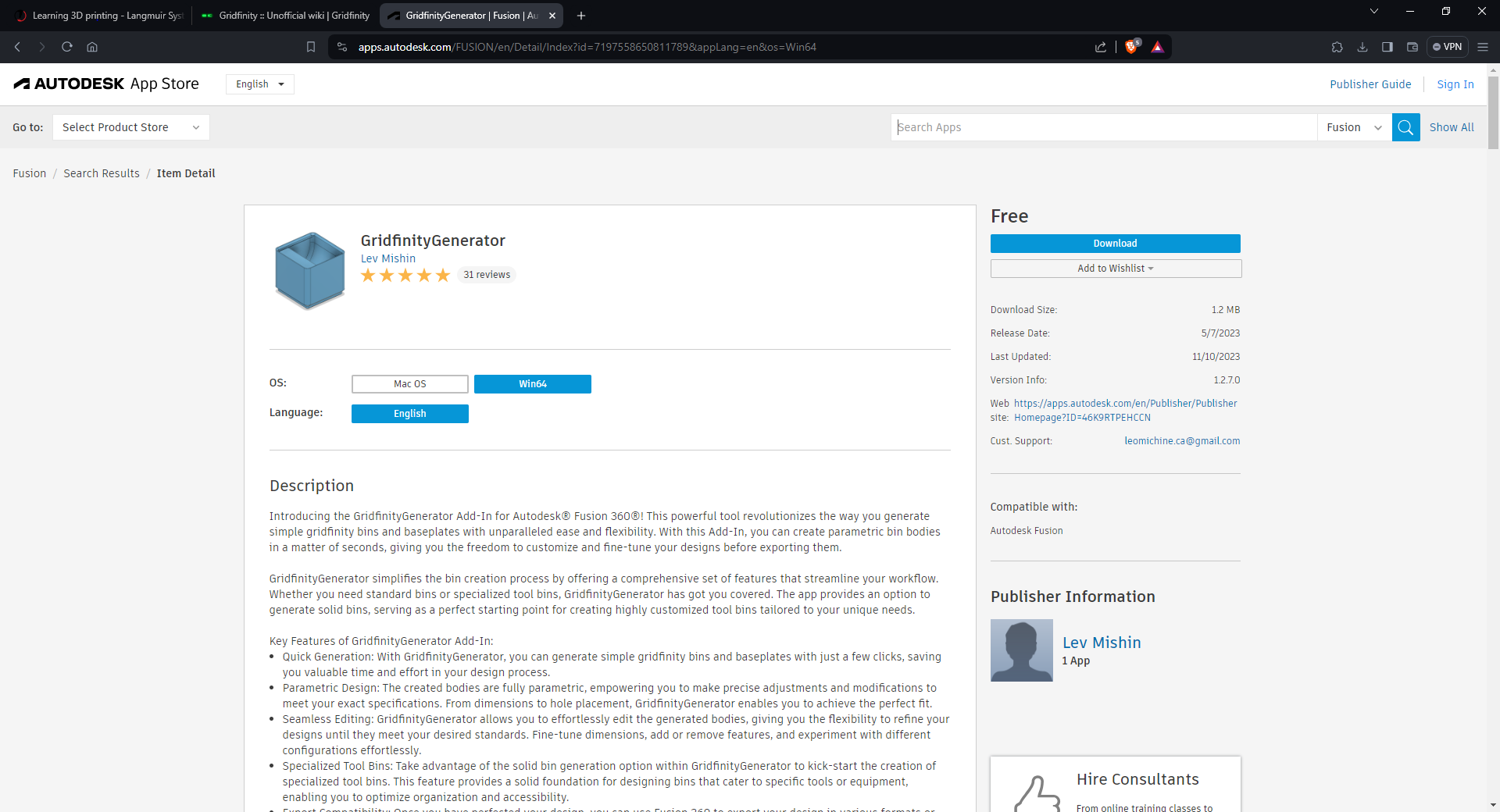Select the Mac OS option
Viewport: 1500px width, 812px height.
pyautogui.click(x=409, y=384)
